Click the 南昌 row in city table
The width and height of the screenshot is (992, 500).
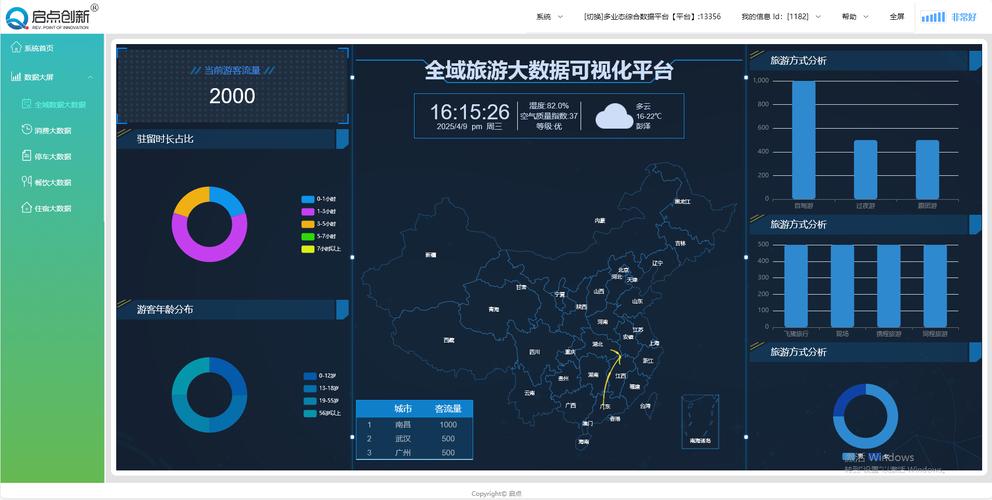point(414,425)
